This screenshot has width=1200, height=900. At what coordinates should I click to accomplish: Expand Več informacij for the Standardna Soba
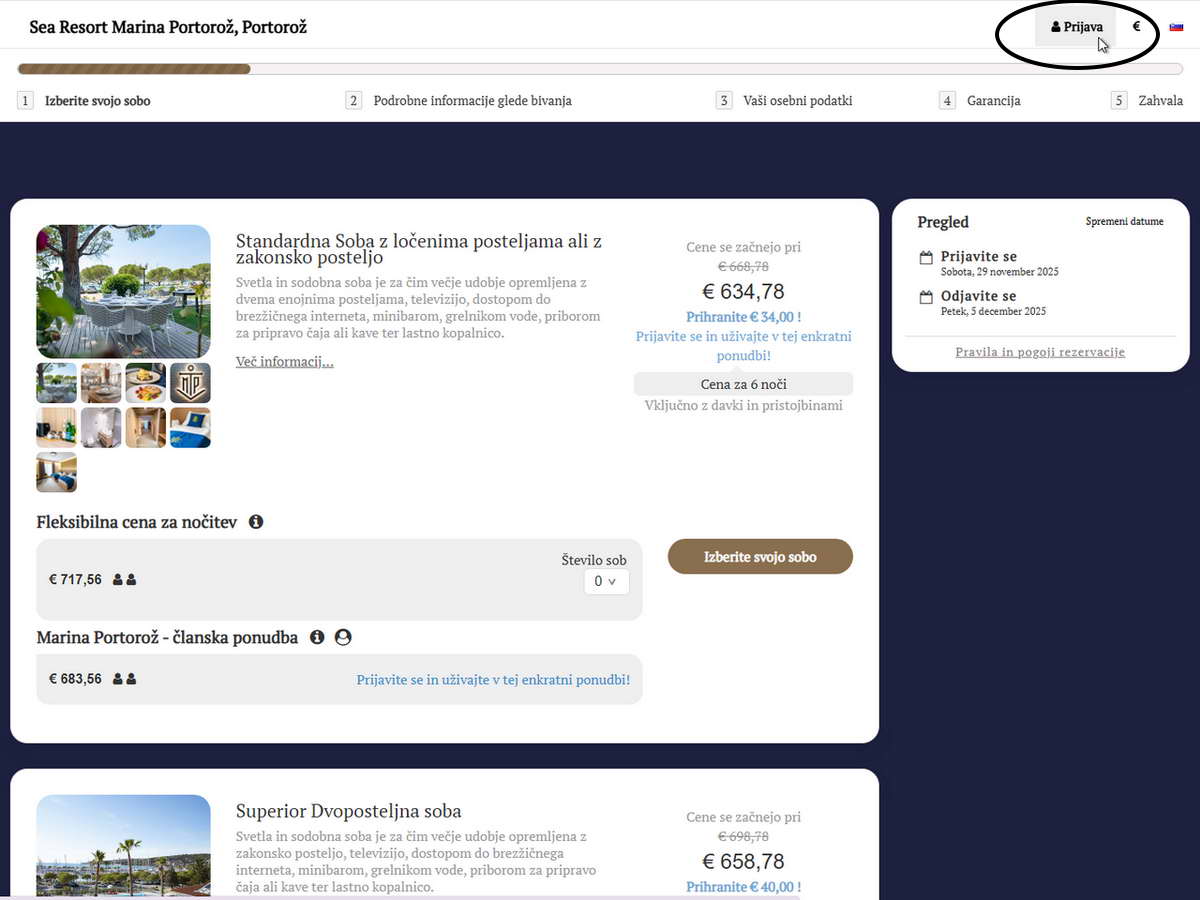coord(284,362)
